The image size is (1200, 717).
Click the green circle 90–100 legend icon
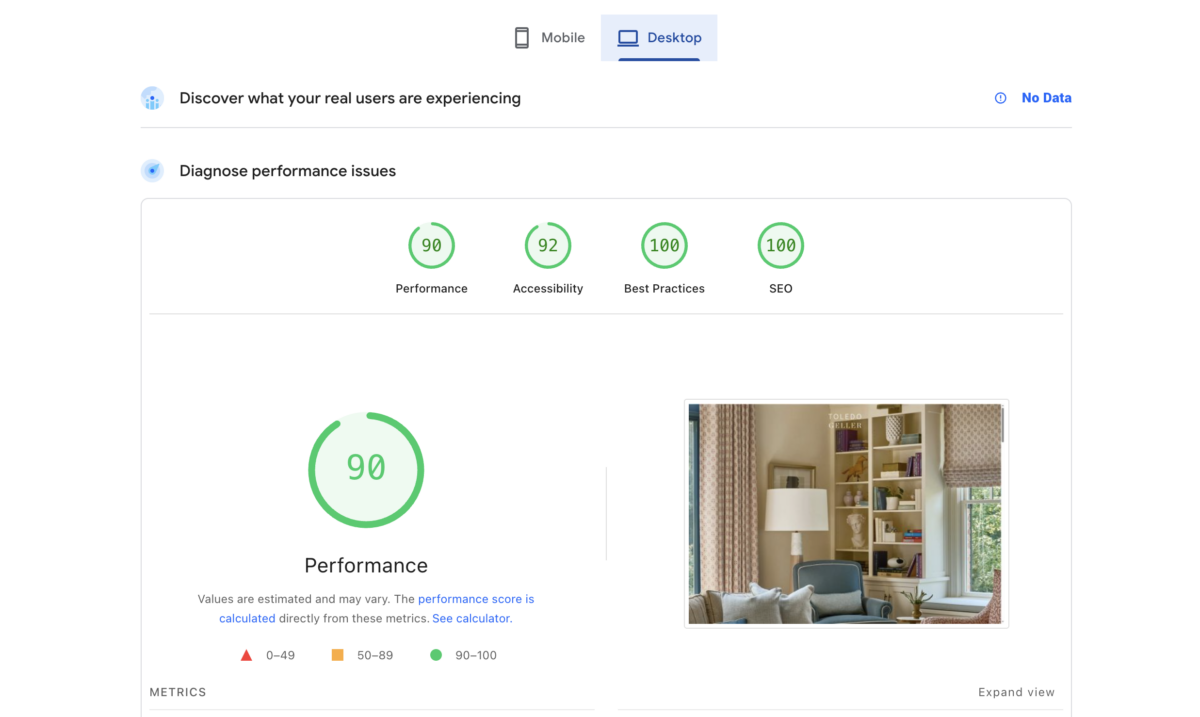436,655
